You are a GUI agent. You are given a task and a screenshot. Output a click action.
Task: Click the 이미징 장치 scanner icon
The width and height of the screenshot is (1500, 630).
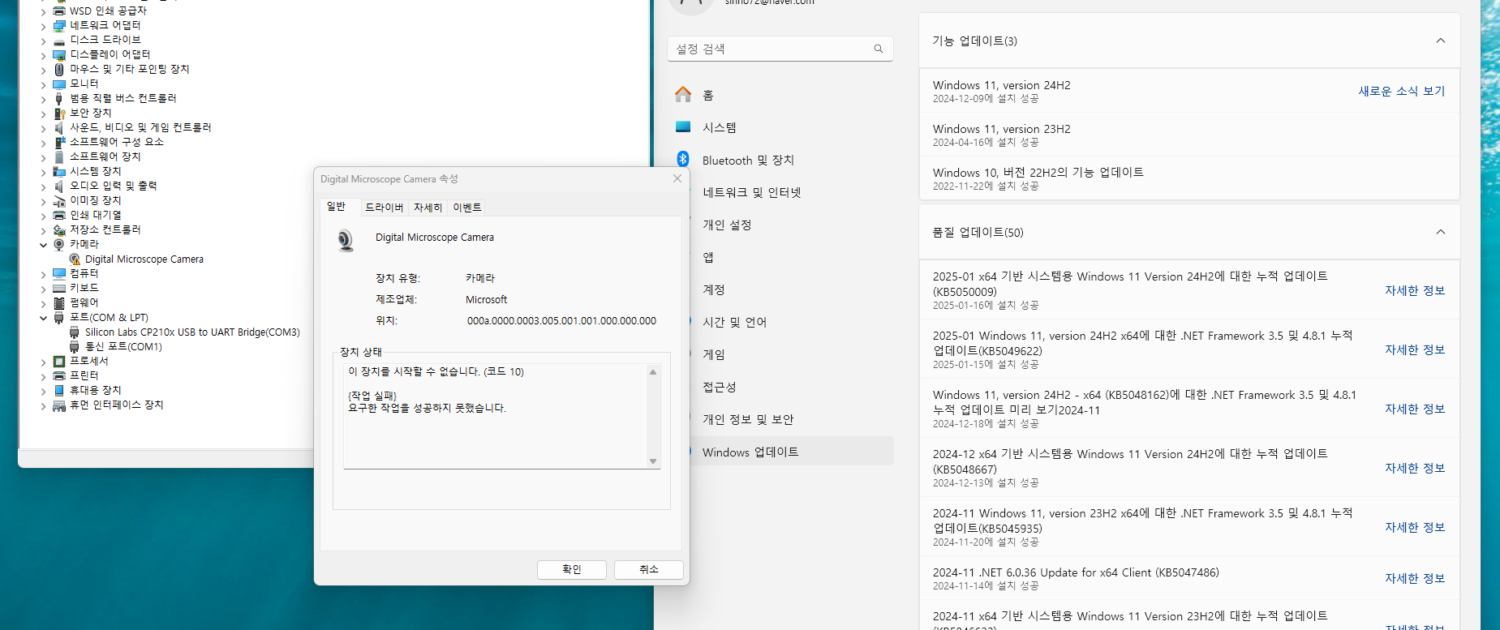(x=59, y=200)
